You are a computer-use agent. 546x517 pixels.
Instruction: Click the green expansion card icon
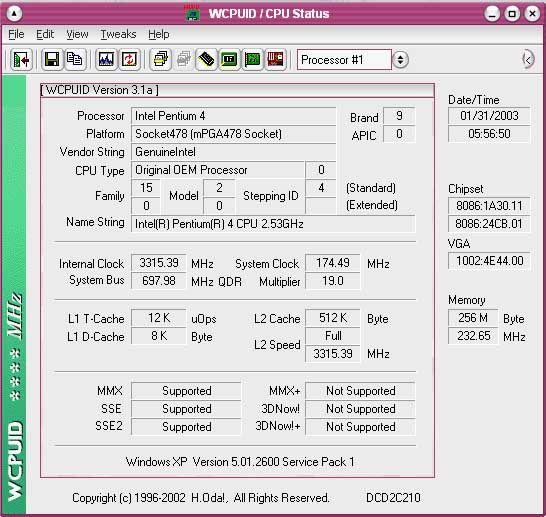252,60
